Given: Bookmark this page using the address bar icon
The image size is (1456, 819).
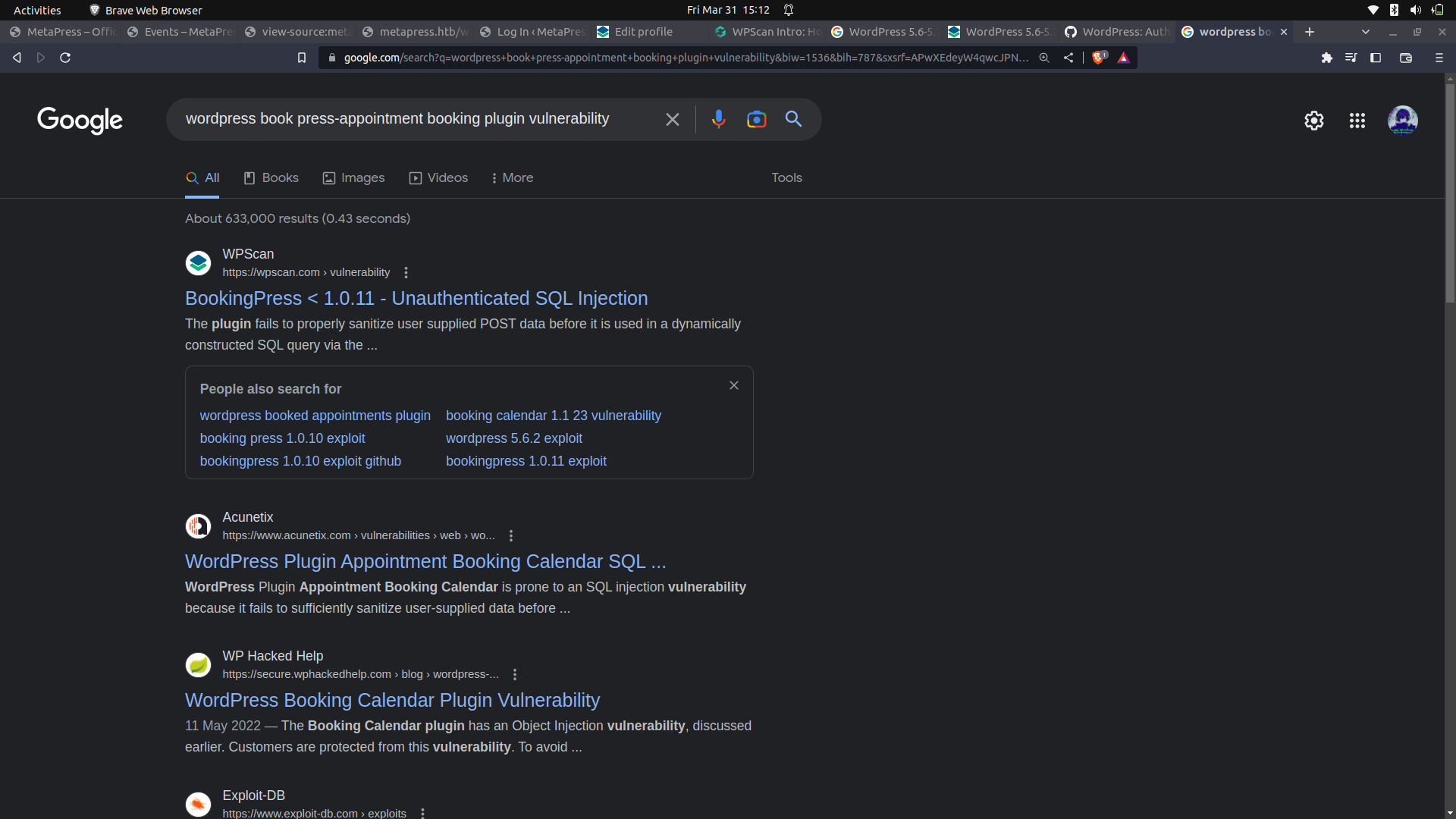Looking at the screenshot, I should pos(301,57).
